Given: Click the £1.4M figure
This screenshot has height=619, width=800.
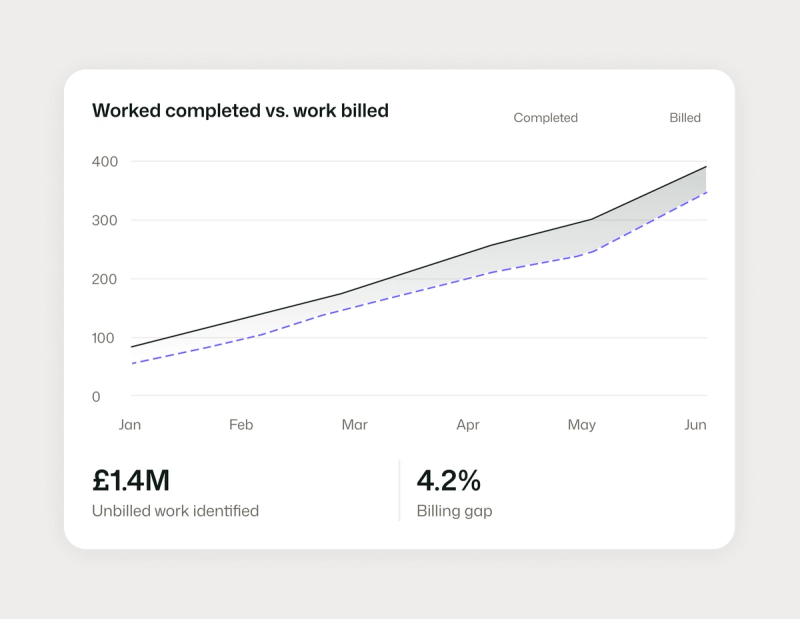Looking at the screenshot, I should tap(131, 481).
